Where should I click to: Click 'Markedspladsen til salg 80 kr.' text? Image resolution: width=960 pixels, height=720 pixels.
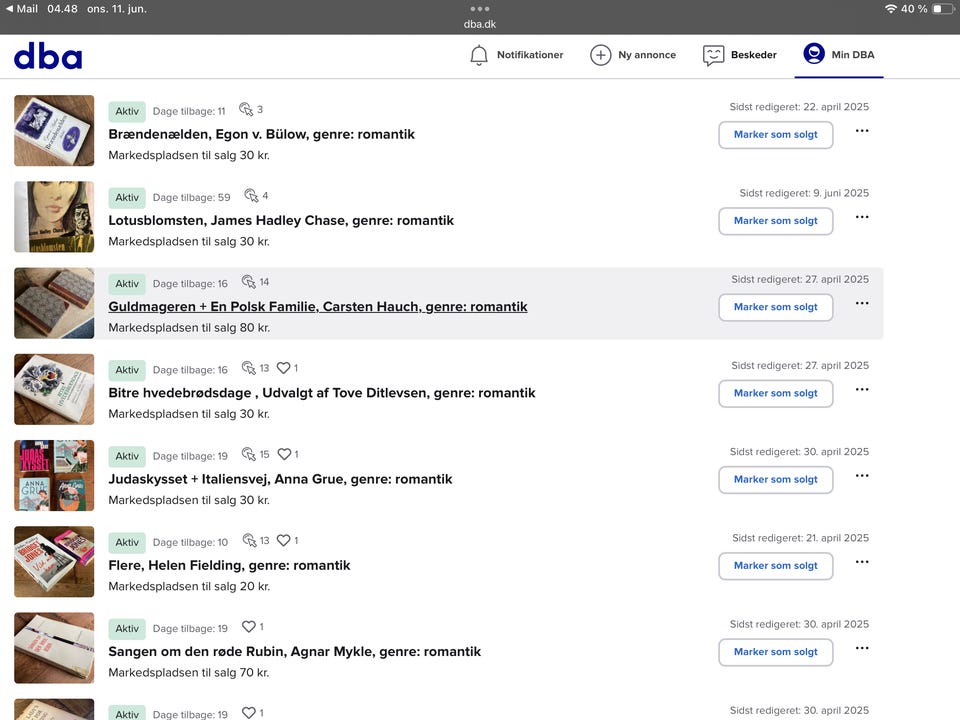189,328
